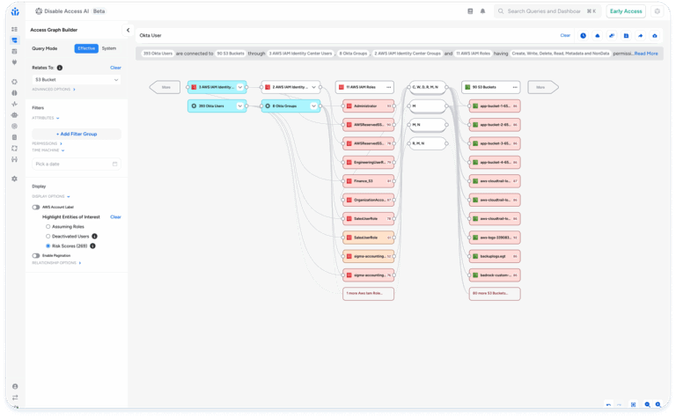Click the save disk icon in graph toolbar
The height and width of the screenshot is (417, 676).
(626, 36)
